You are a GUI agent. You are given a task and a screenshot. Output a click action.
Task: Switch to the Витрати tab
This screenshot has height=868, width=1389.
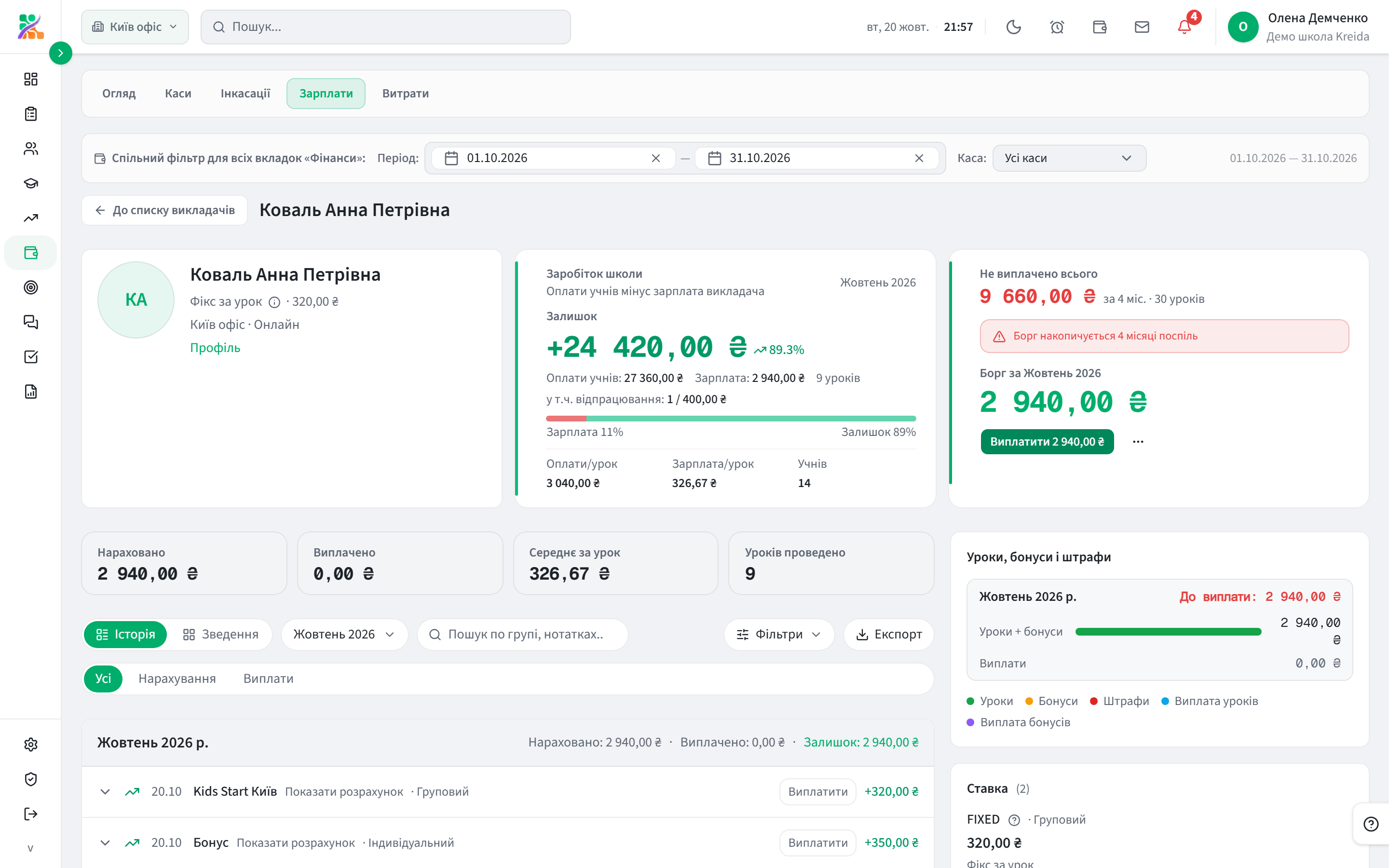[405, 94]
